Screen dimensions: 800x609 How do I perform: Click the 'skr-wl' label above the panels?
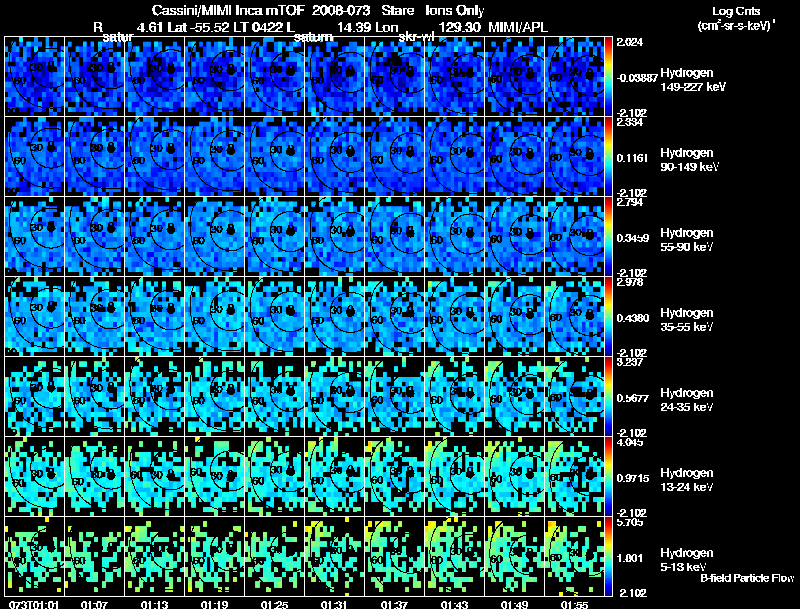pos(416,37)
